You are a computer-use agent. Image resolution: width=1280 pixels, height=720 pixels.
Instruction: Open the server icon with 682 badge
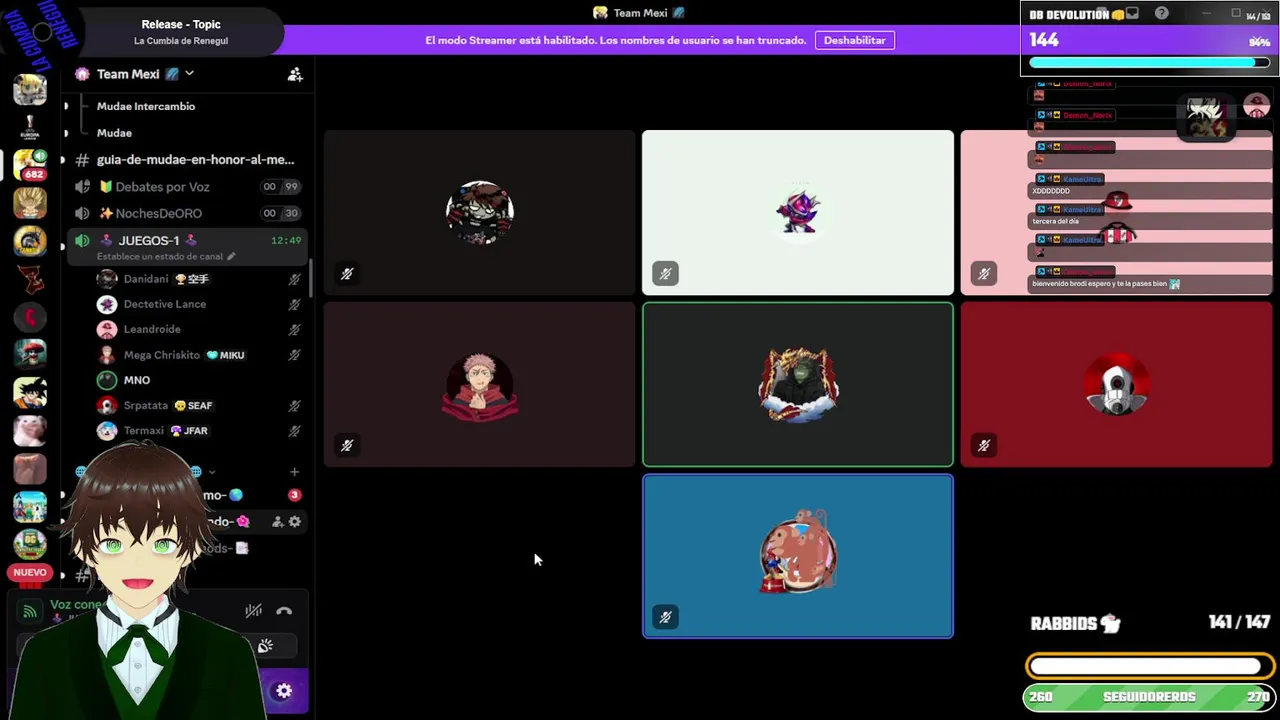pyautogui.click(x=30, y=165)
